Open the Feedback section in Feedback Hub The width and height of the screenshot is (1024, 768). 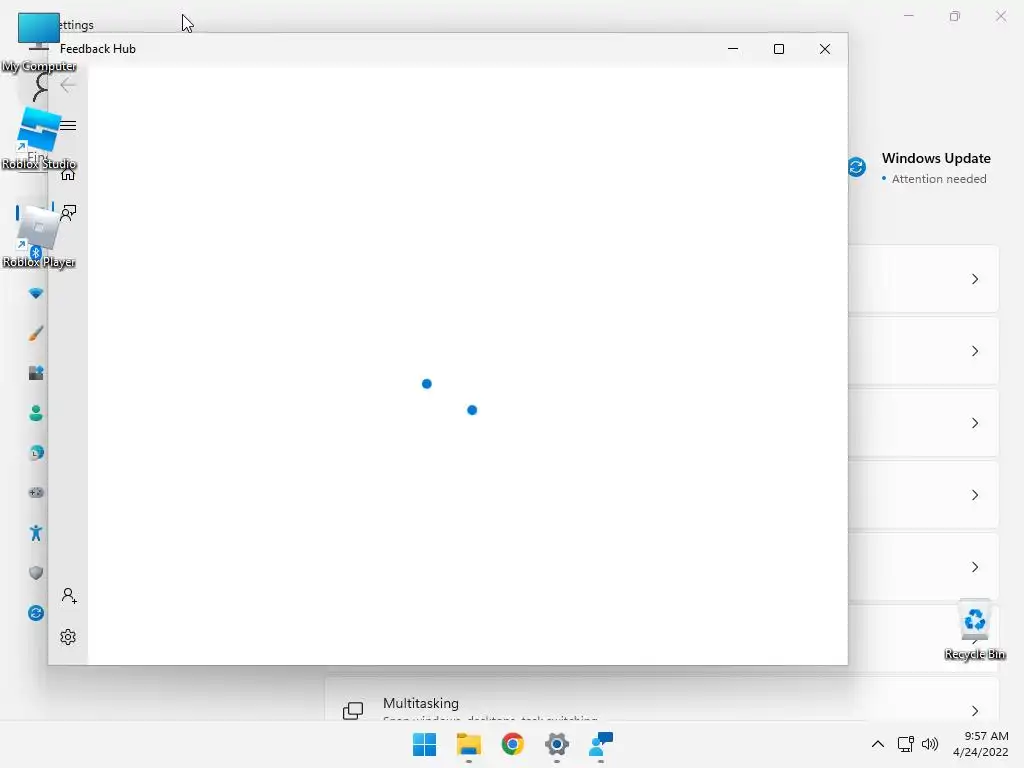coord(68,213)
